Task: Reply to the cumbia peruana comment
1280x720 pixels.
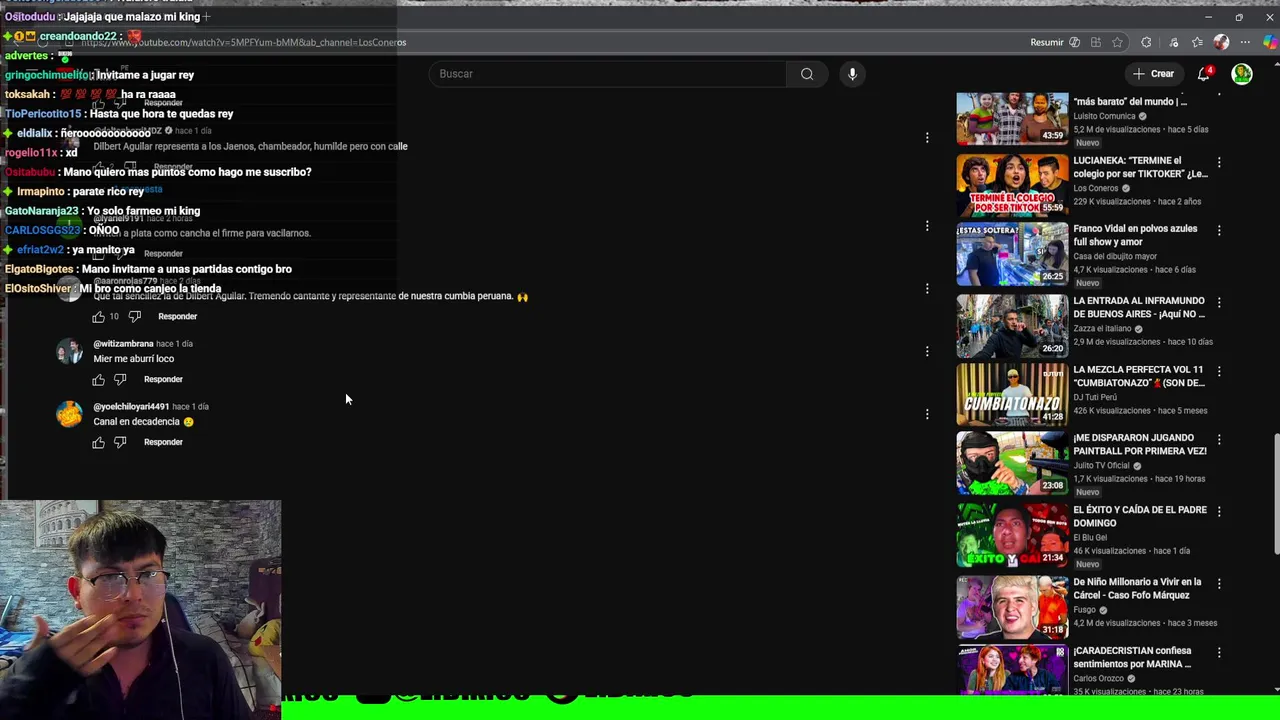Action: pos(177,316)
